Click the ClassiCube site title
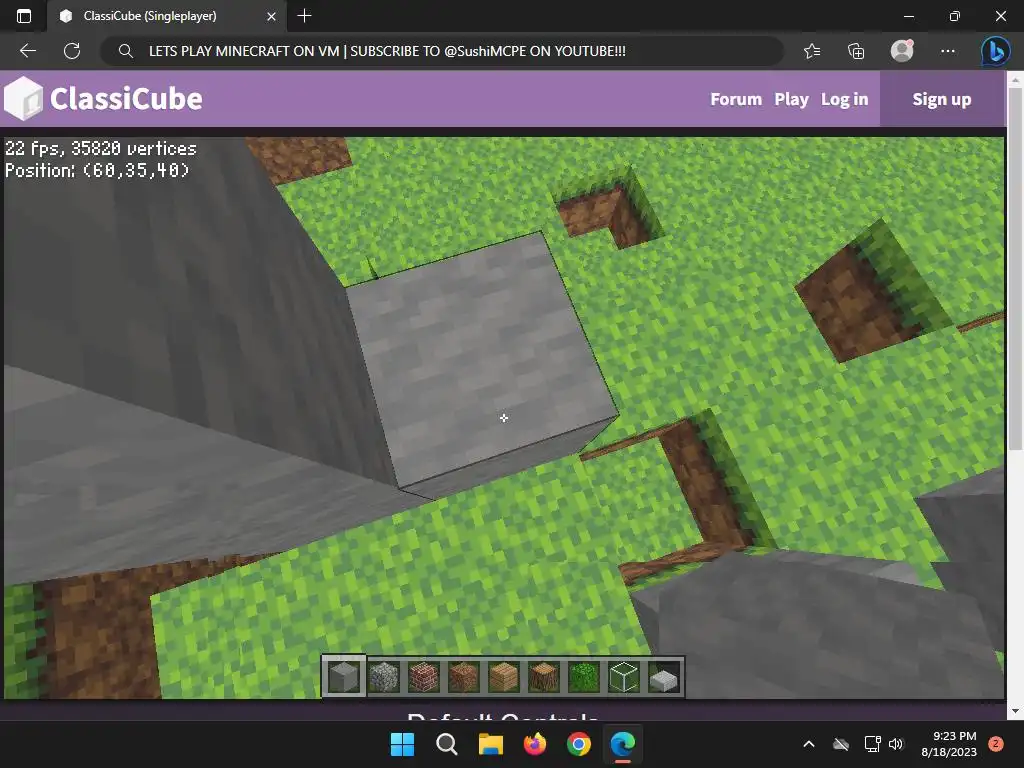 coord(126,99)
